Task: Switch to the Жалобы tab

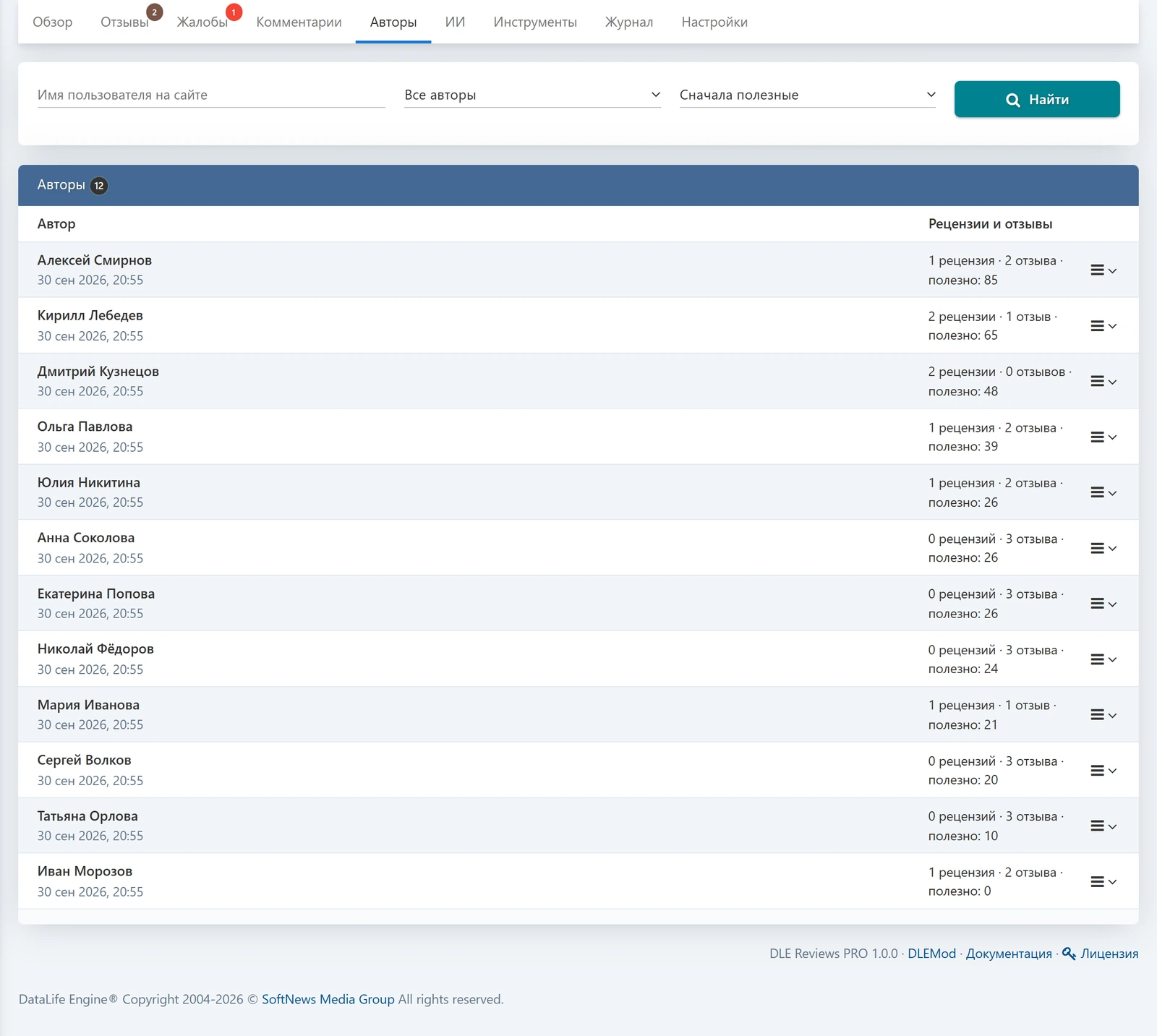Action: [202, 22]
